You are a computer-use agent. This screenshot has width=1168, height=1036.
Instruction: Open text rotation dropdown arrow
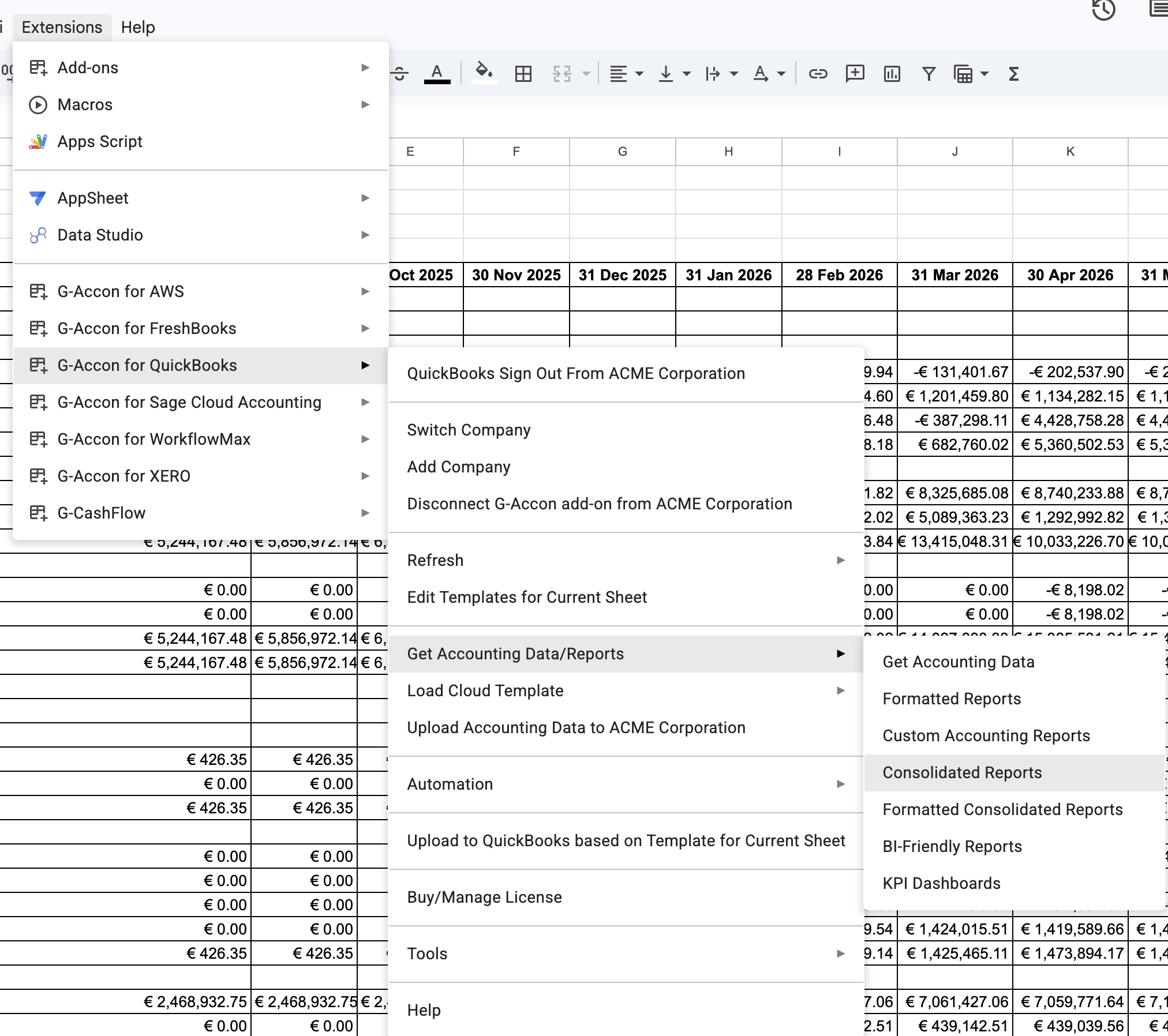pos(781,74)
